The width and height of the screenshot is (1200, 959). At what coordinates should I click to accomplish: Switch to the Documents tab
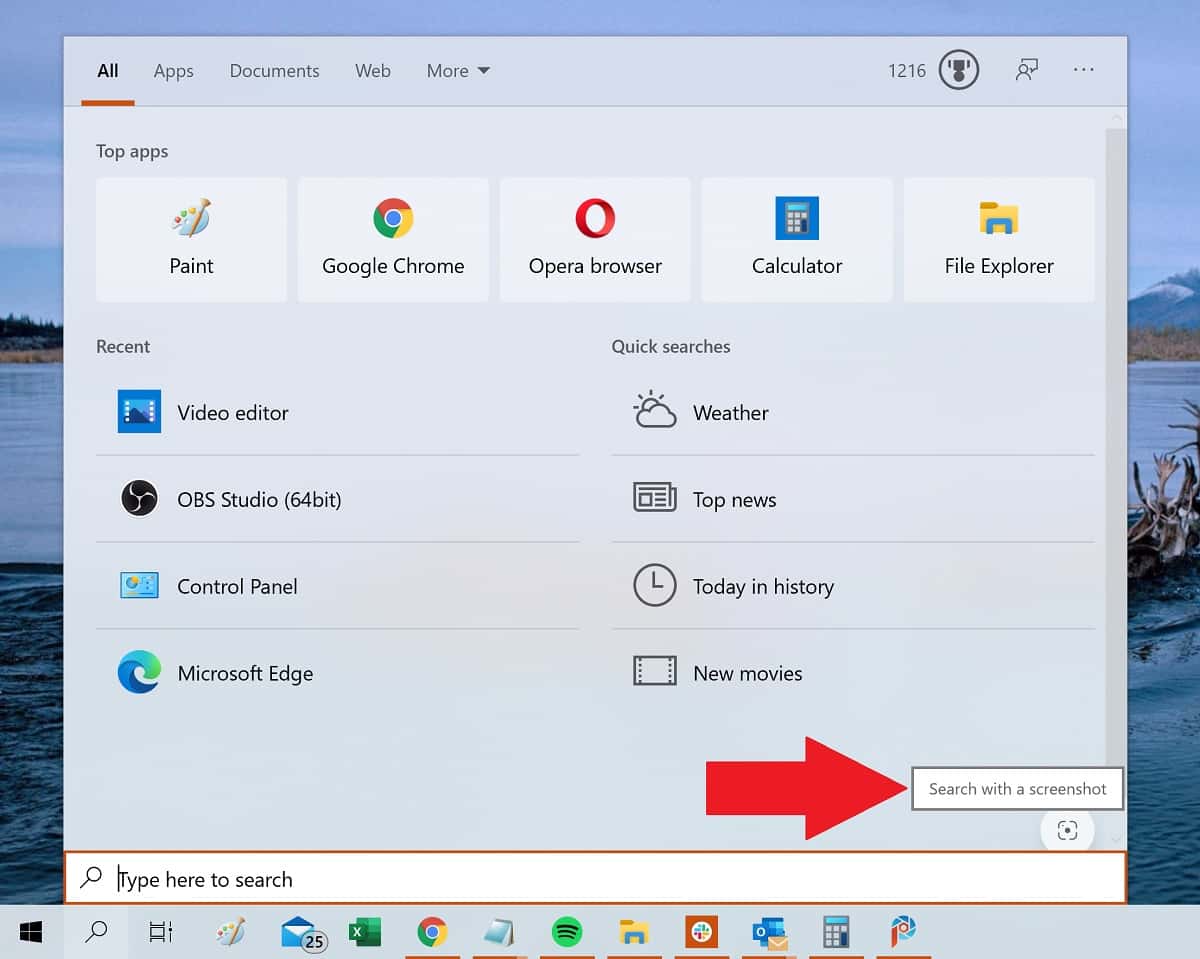[274, 71]
